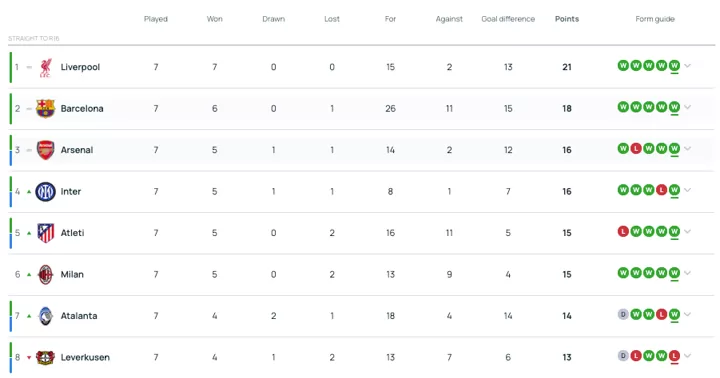Expand Milan's form guide chevron

point(687,273)
